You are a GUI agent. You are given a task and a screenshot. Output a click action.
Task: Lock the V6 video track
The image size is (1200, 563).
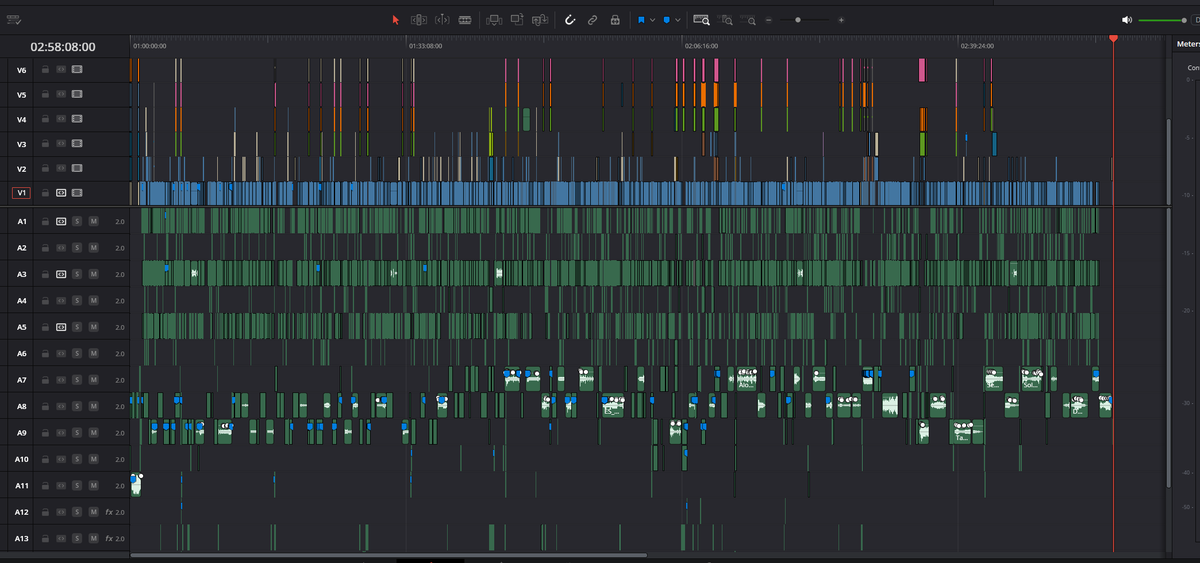45,70
